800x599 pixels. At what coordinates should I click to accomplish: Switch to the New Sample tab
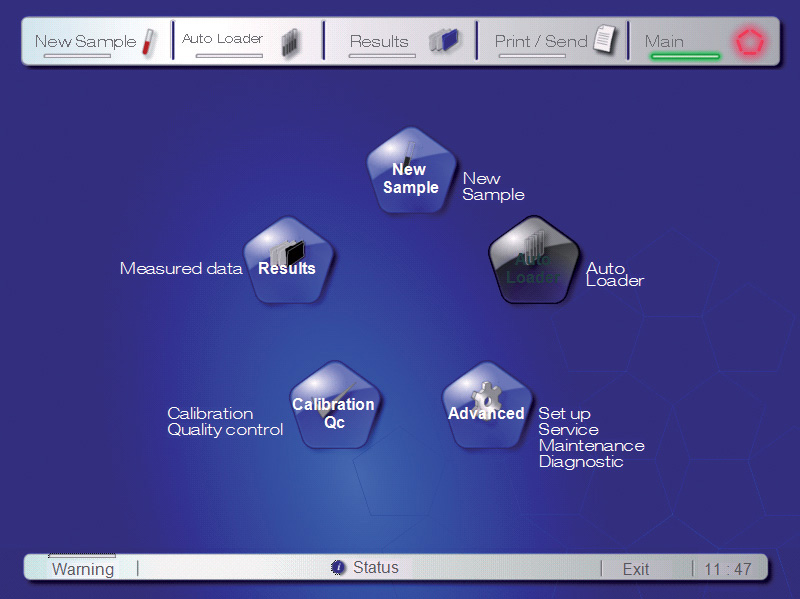click(x=85, y=42)
